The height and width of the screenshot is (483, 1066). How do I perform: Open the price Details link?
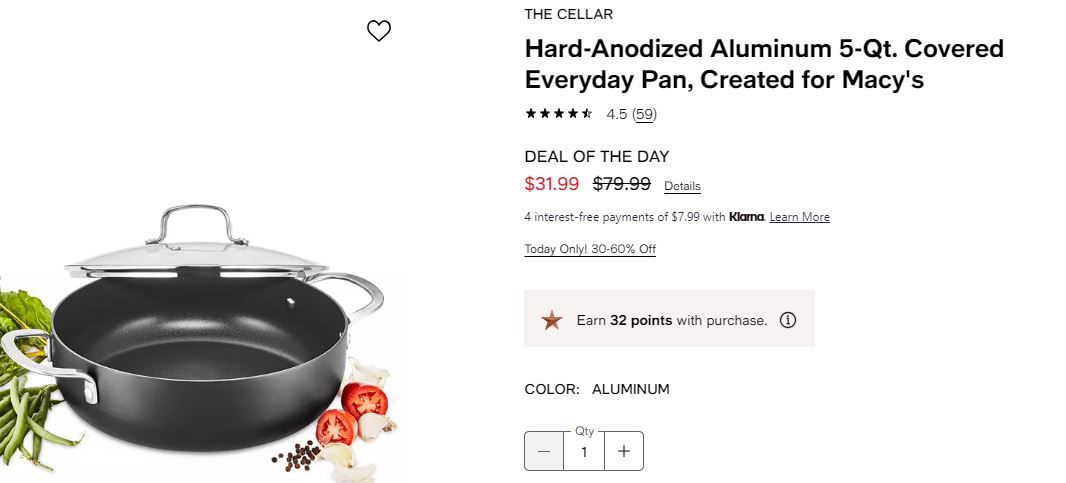coord(682,186)
